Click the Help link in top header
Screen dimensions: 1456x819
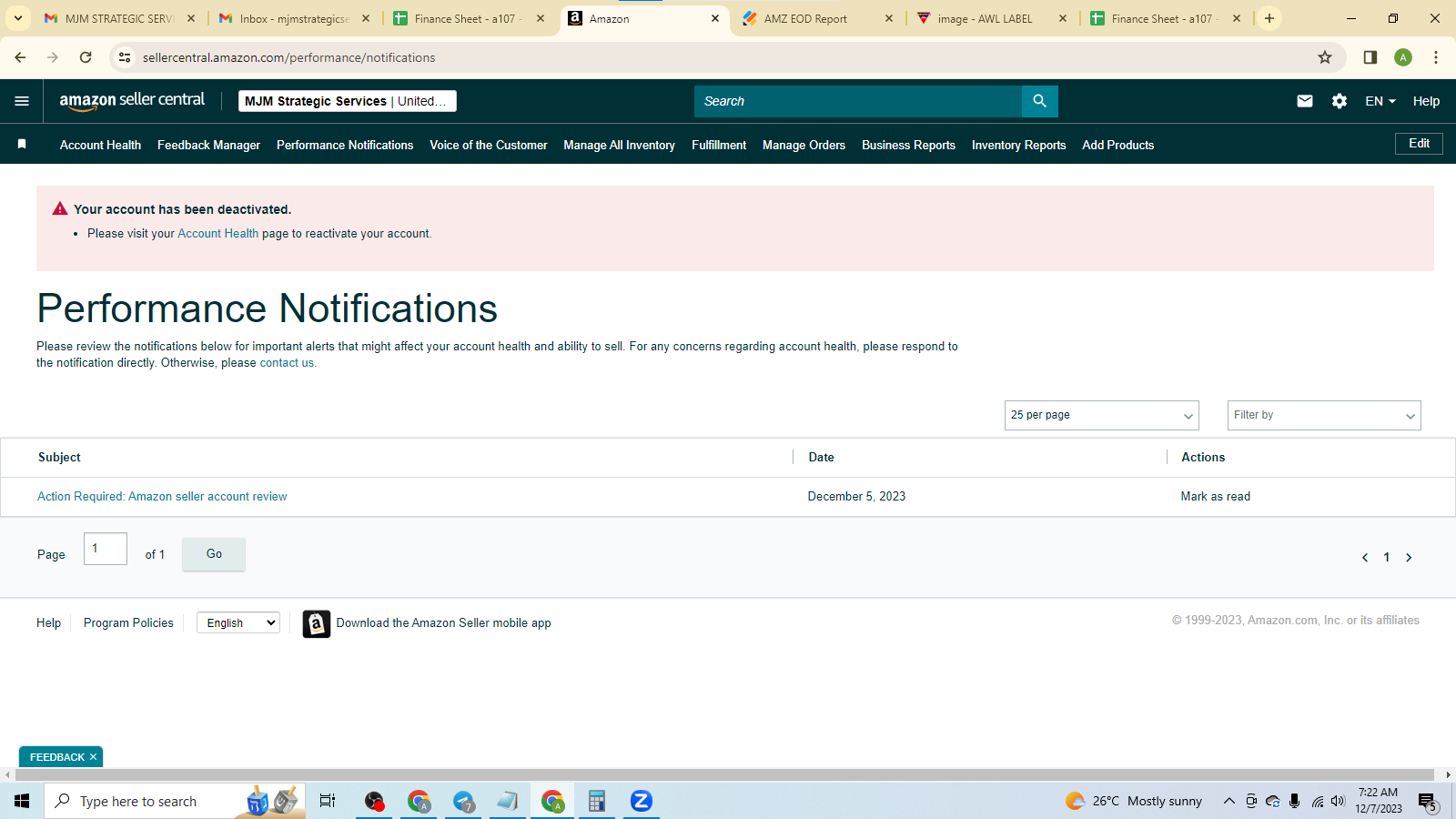point(1426,101)
